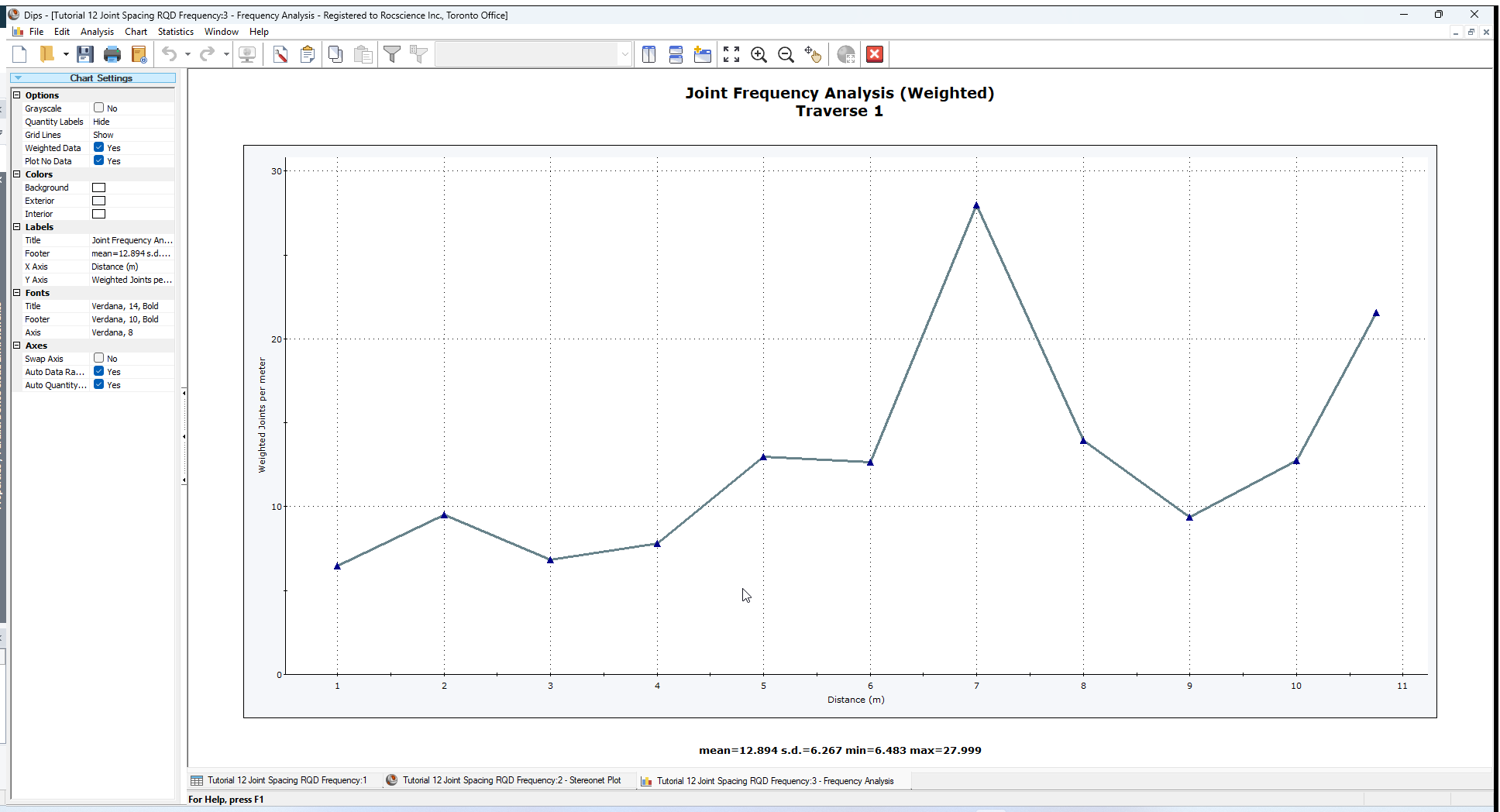Screen dimensions: 1500x812
Task: Click the Zoom In magnifier icon
Action: 759,54
